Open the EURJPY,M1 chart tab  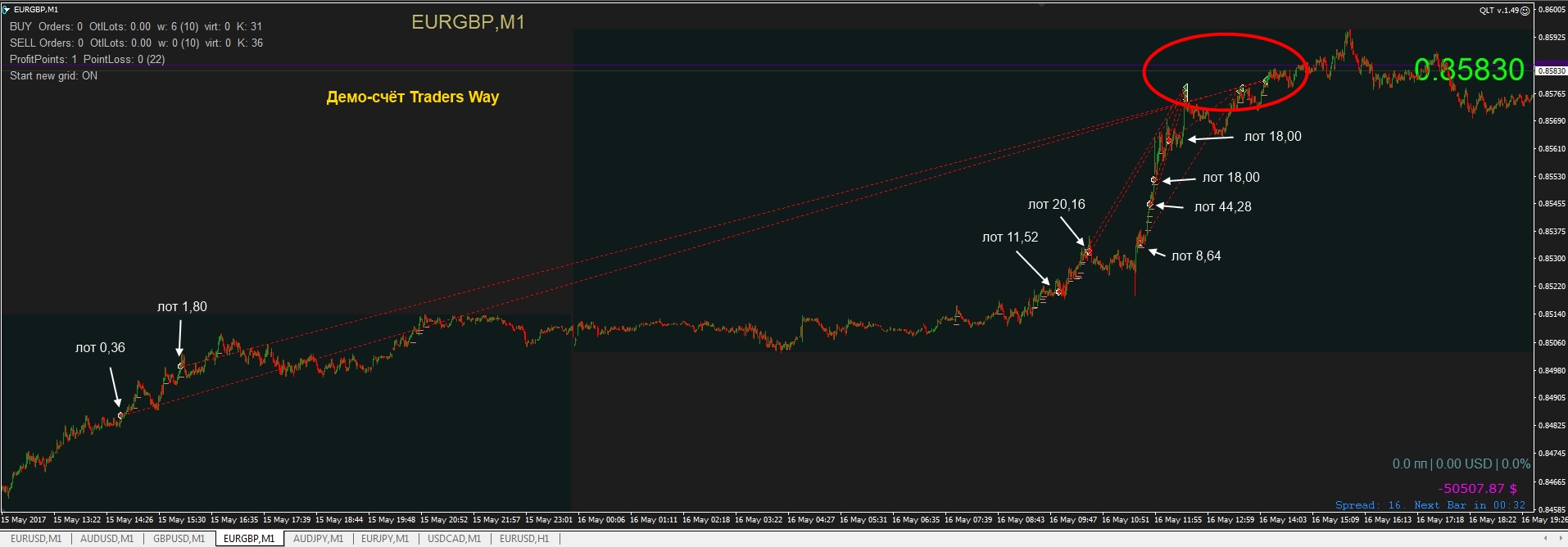385,539
